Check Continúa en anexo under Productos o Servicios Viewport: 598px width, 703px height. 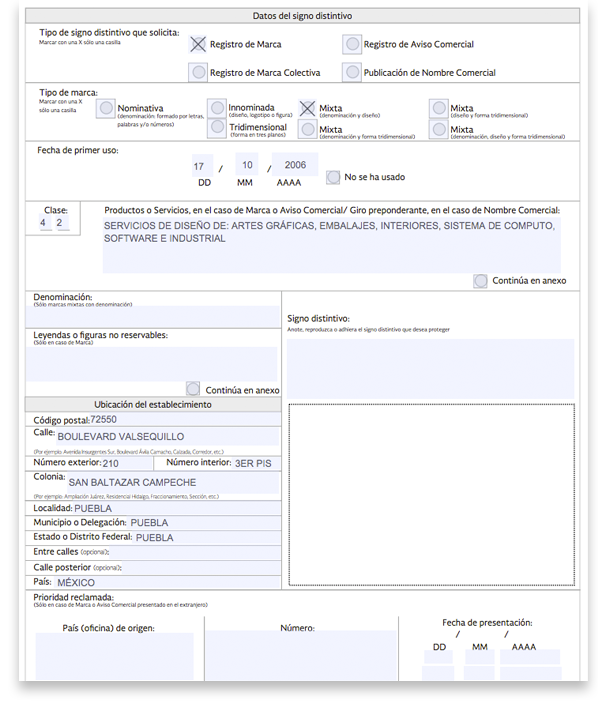(x=480, y=281)
